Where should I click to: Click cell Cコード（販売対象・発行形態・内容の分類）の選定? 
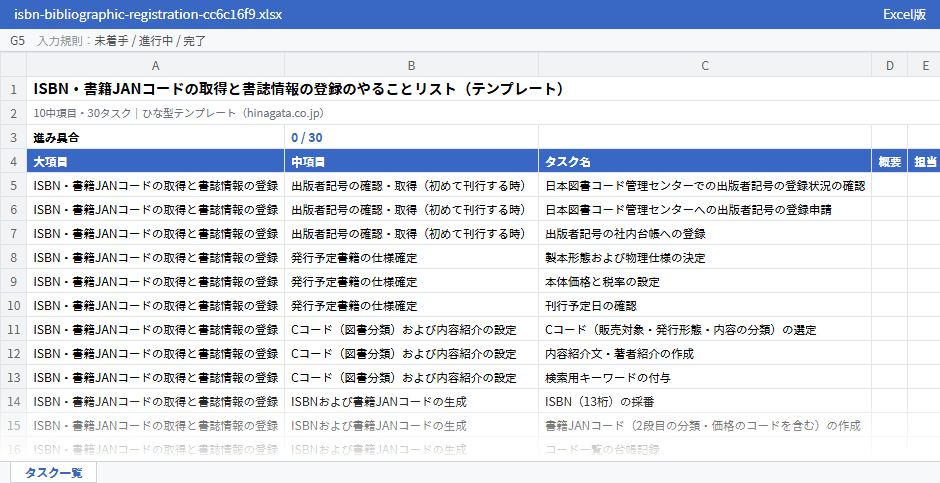[705, 329]
